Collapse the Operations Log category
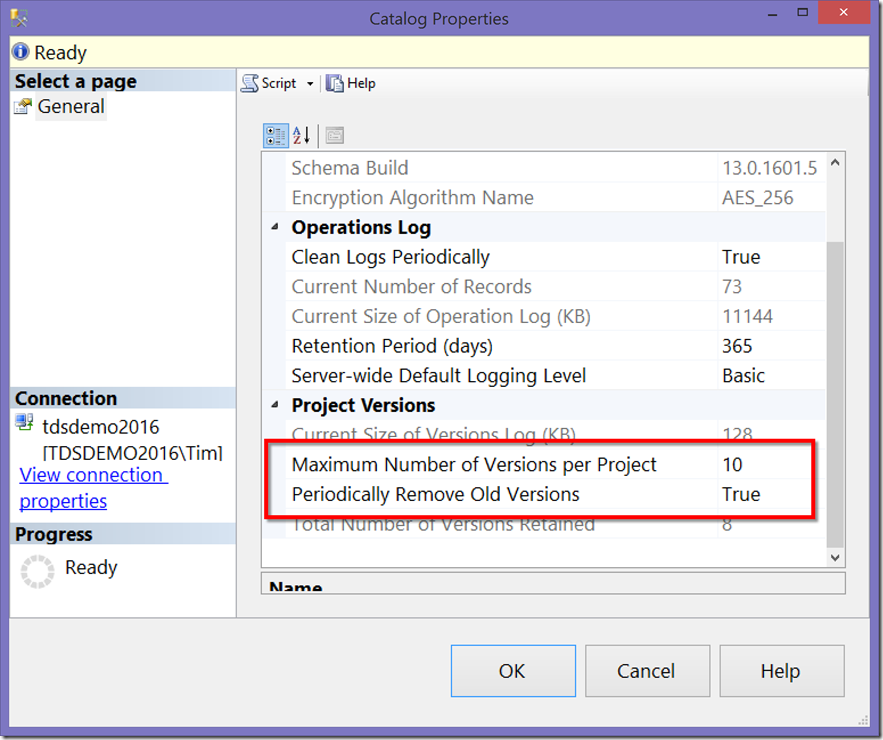The width and height of the screenshot is (883, 740). 274,227
